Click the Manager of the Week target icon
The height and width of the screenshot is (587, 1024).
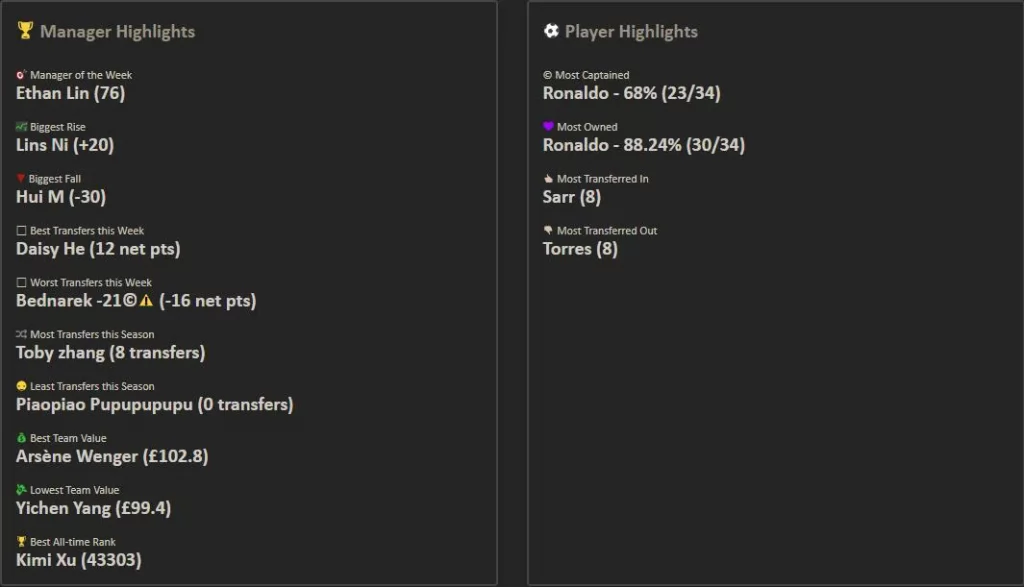pos(21,75)
